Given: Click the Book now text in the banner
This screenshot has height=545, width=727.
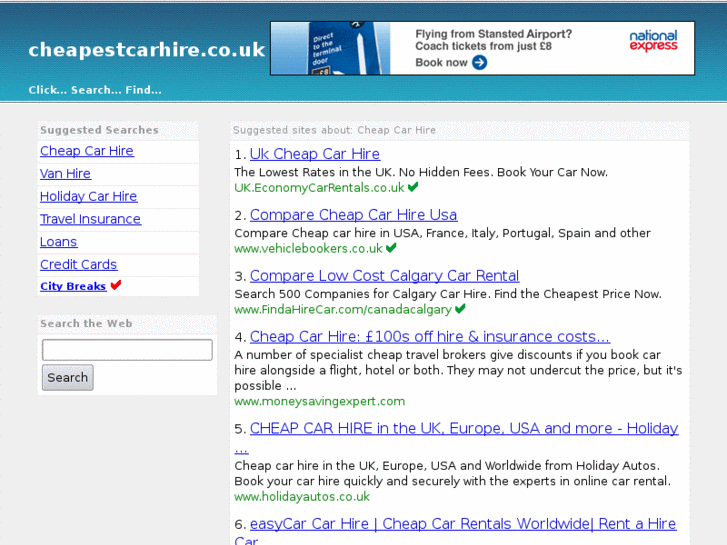Looking at the screenshot, I should [x=441, y=63].
